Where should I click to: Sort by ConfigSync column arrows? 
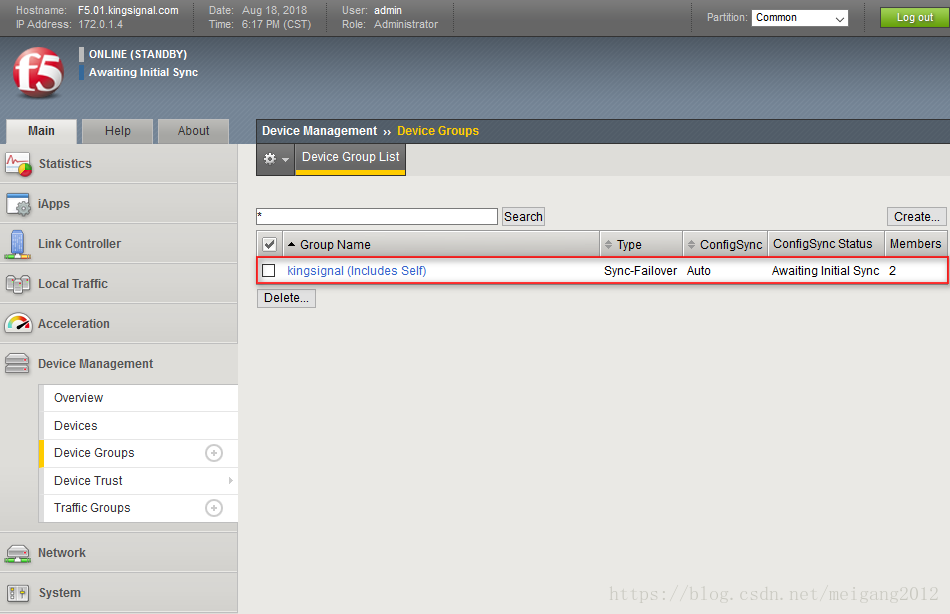[691, 244]
